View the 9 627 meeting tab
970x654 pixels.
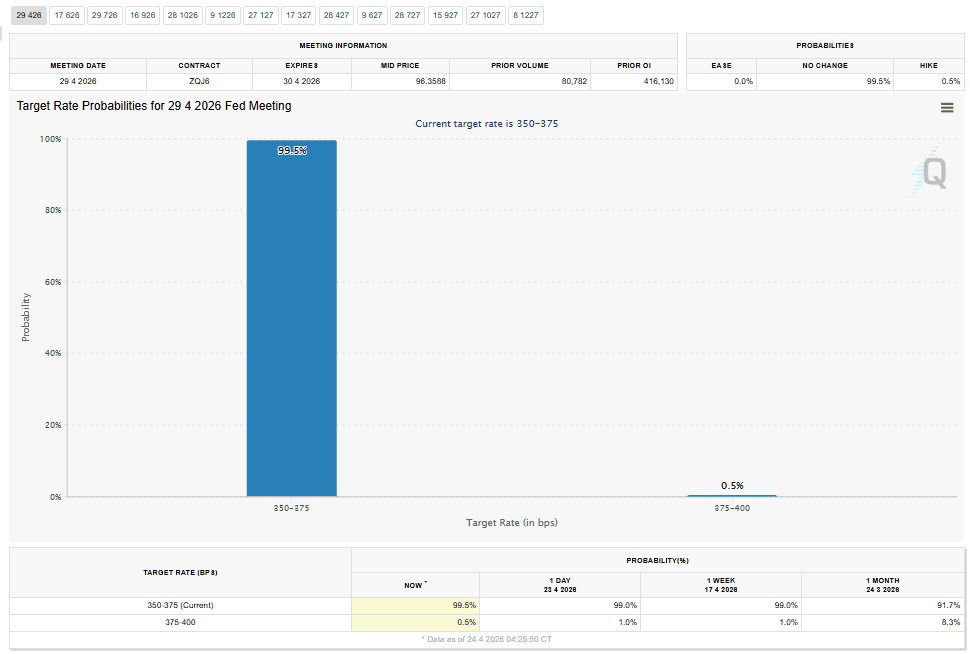coord(372,16)
